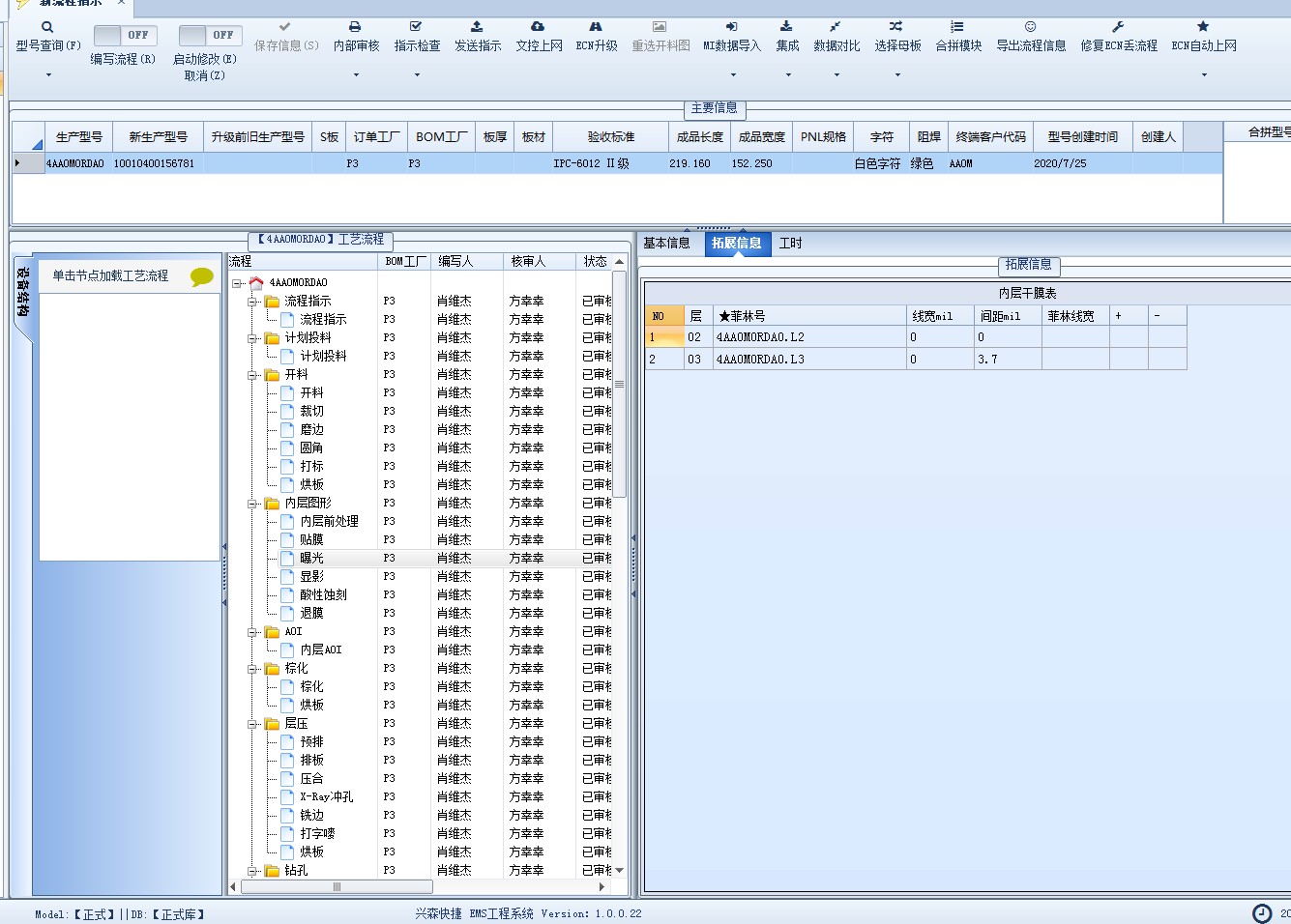Viewport: 1291px width, 924px height.
Task: Click the 修复ECN丢流程 wrench icon
Action: point(1118,27)
